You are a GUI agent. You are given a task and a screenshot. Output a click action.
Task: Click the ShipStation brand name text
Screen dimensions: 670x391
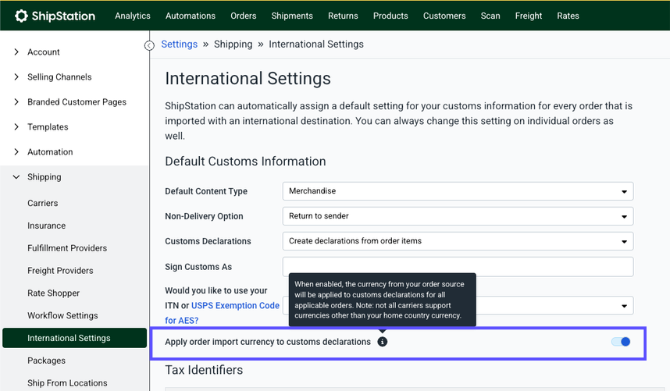click(x=63, y=16)
